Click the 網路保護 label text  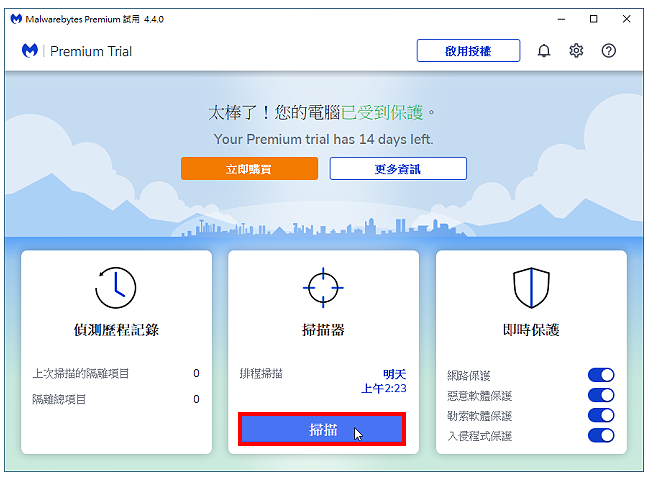tap(468, 375)
